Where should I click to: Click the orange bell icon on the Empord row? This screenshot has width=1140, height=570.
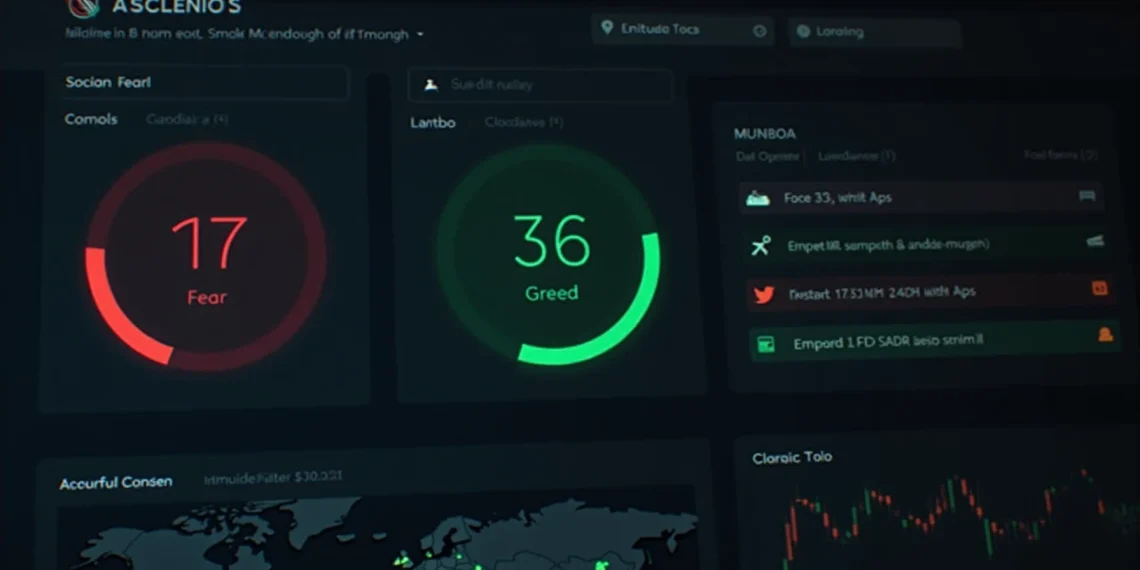pos(1105,335)
